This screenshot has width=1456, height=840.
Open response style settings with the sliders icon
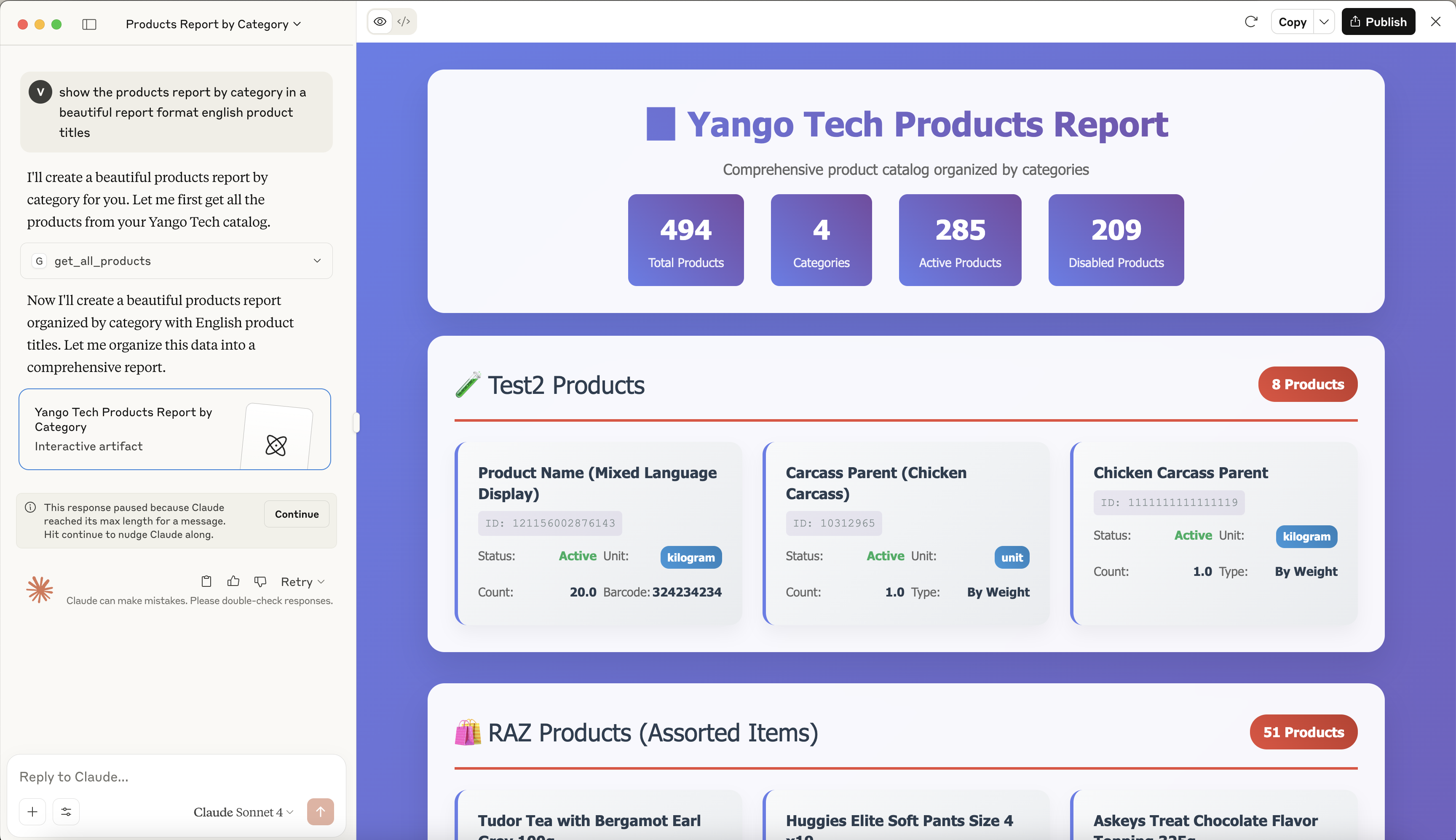coord(66,811)
